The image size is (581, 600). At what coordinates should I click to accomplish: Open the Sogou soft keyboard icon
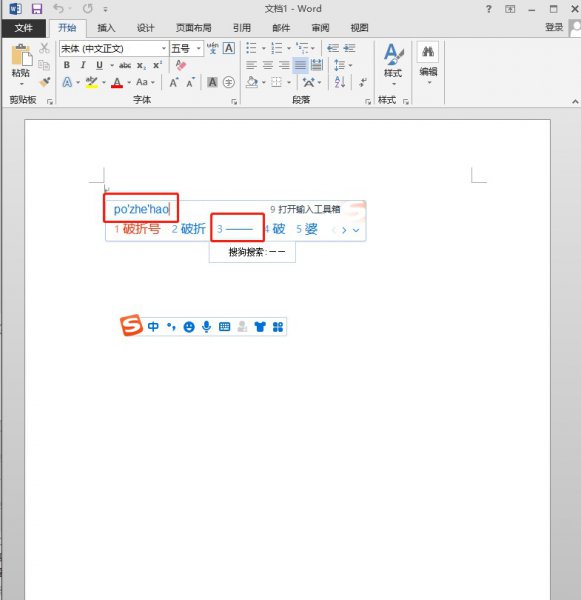click(x=225, y=326)
